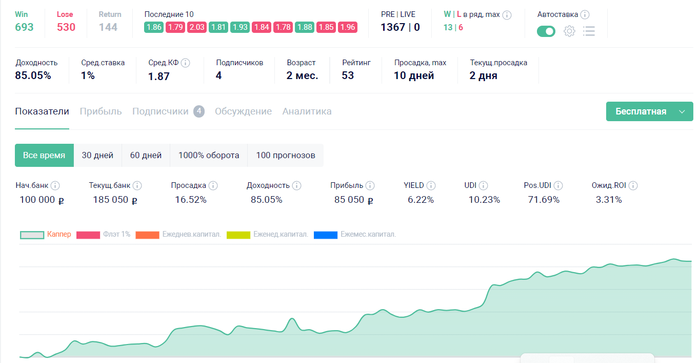Click the Return count 144
Screen dimensions: 700x363
[108, 27]
